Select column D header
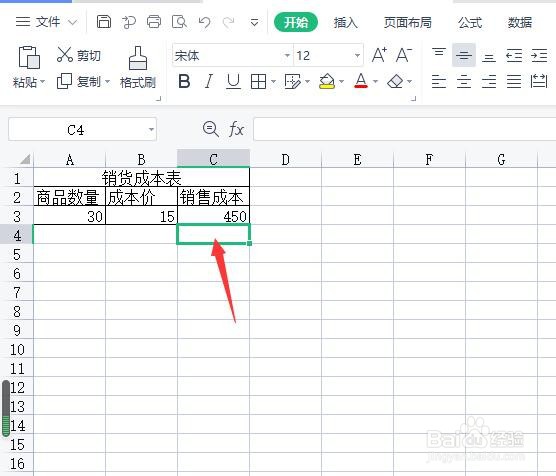Viewport: 556px width, 476px height. point(285,159)
